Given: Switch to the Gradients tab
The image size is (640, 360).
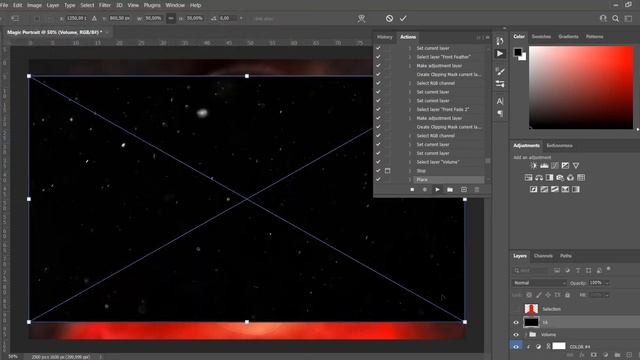Looking at the screenshot, I should point(568,36).
